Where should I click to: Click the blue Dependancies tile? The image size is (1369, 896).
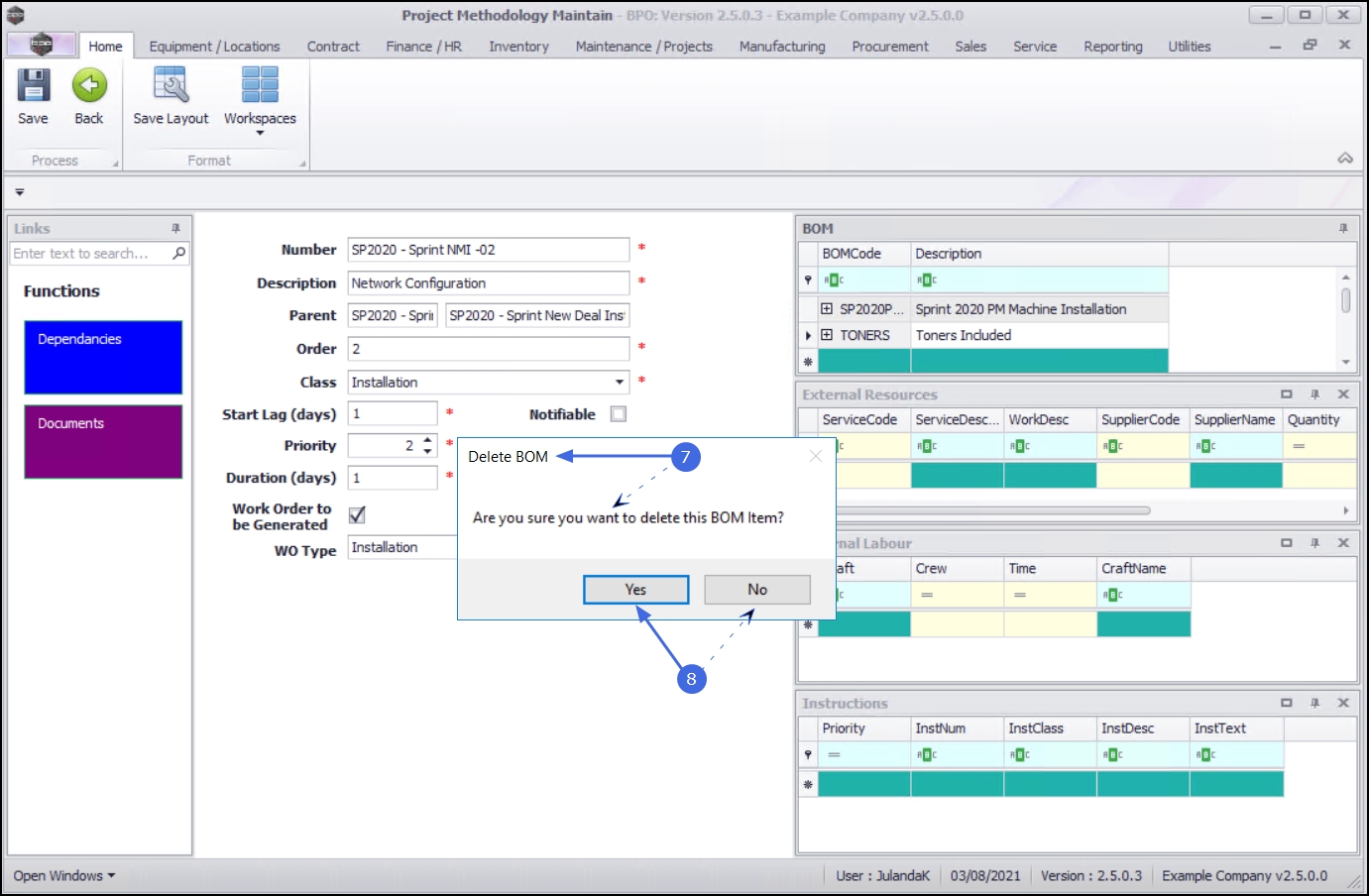coord(103,357)
